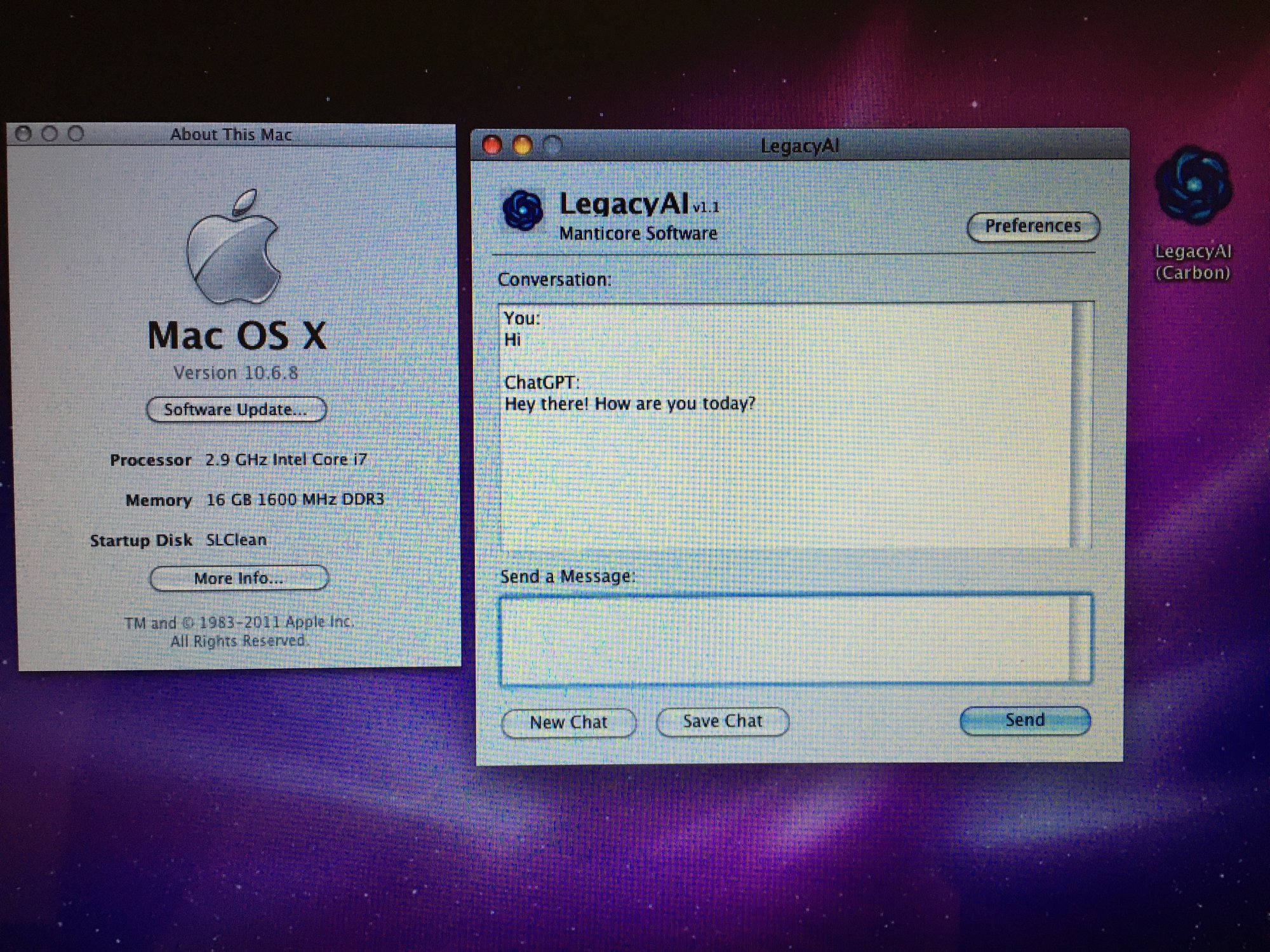Click the ChatGPT reply text

pyautogui.click(x=629, y=404)
